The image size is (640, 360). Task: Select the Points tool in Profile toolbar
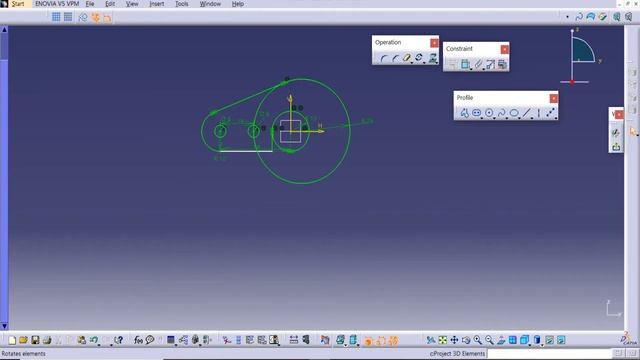(551, 113)
